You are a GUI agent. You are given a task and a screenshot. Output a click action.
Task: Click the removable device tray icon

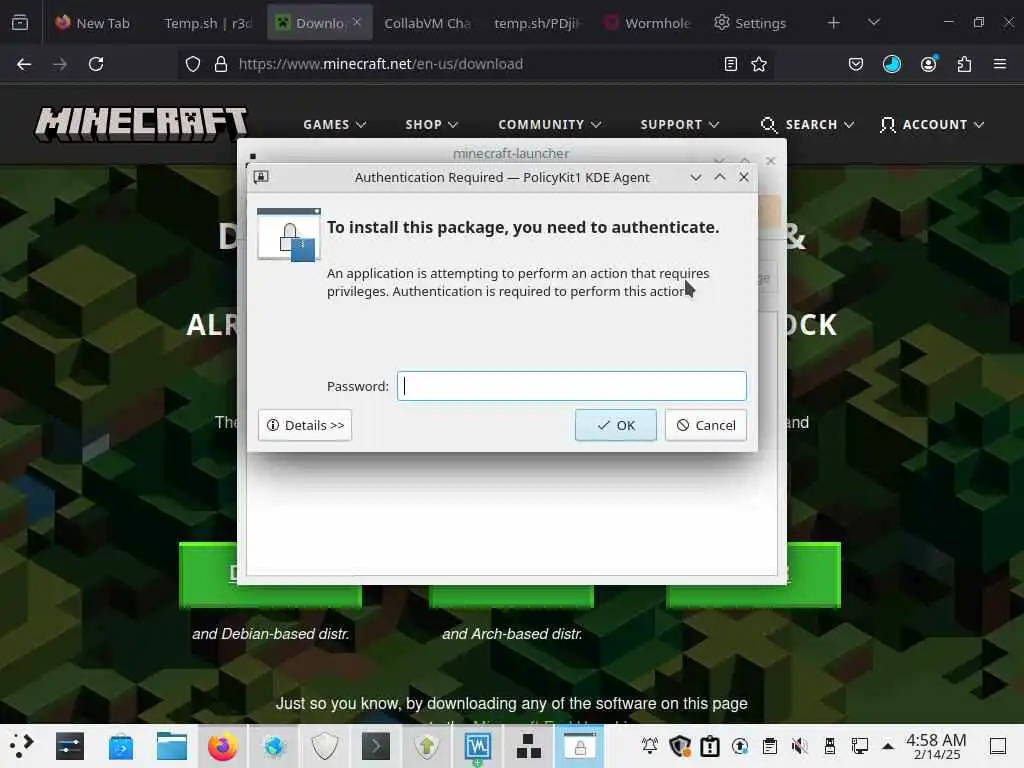click(830, 746)
